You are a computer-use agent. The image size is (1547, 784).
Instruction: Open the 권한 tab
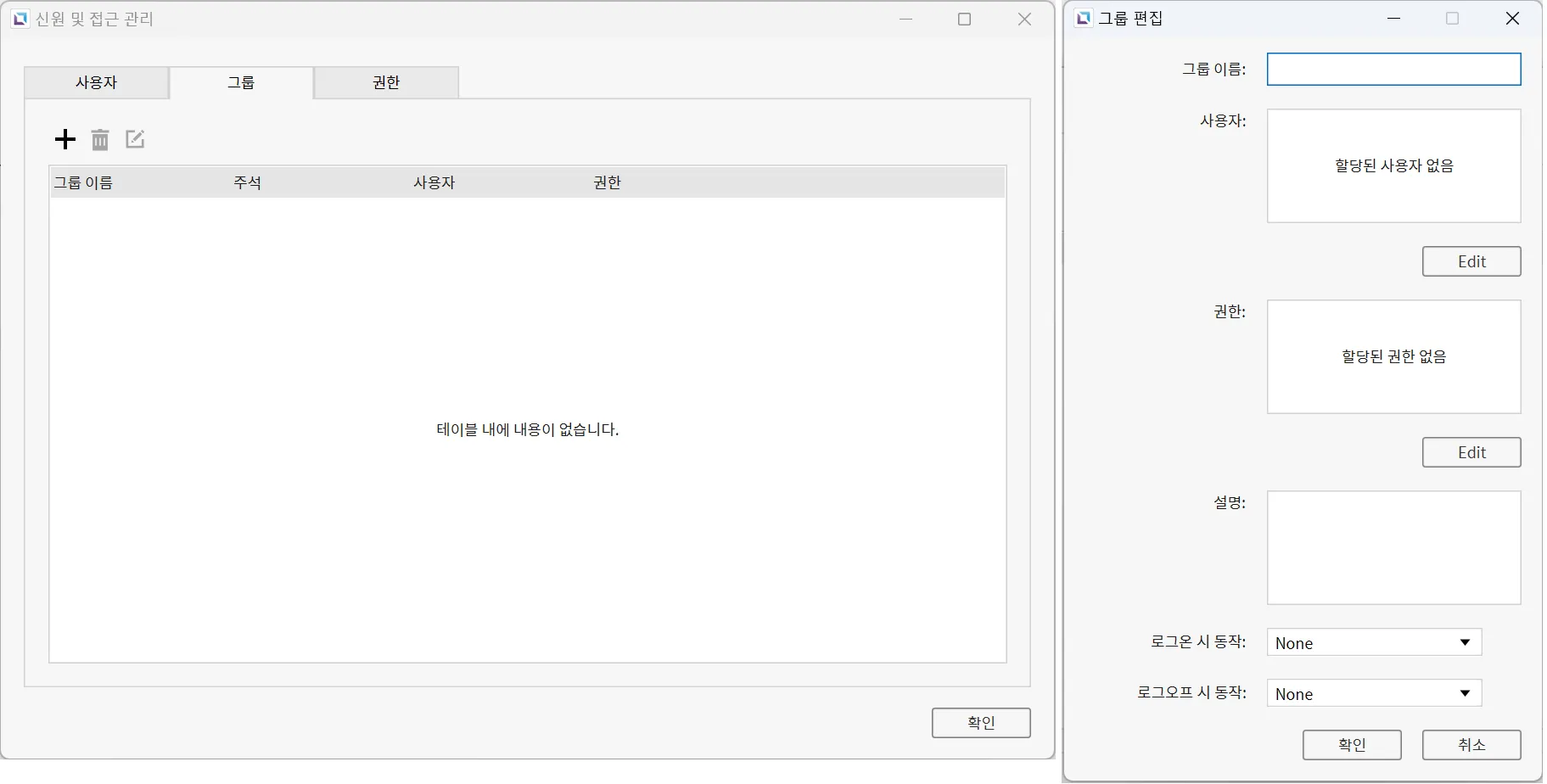(386, 83)
